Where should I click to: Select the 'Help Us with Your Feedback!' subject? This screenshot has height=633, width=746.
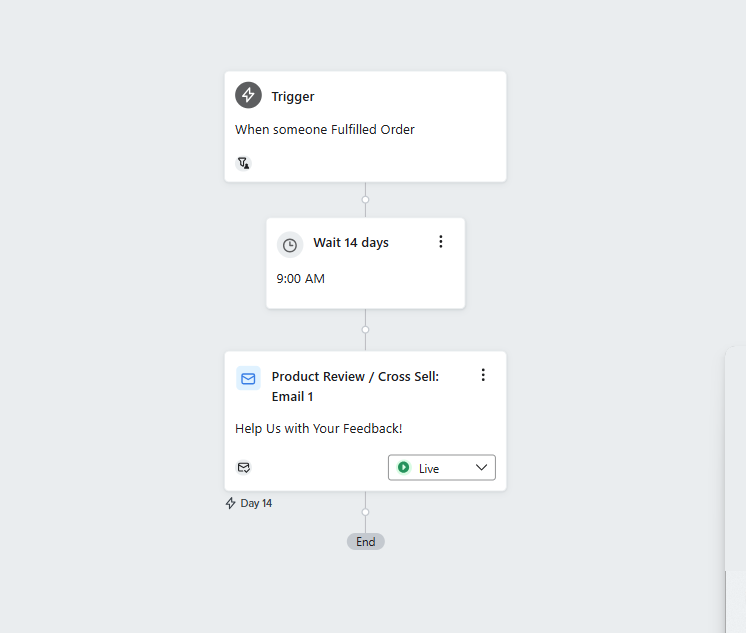(x=319, y=428)
